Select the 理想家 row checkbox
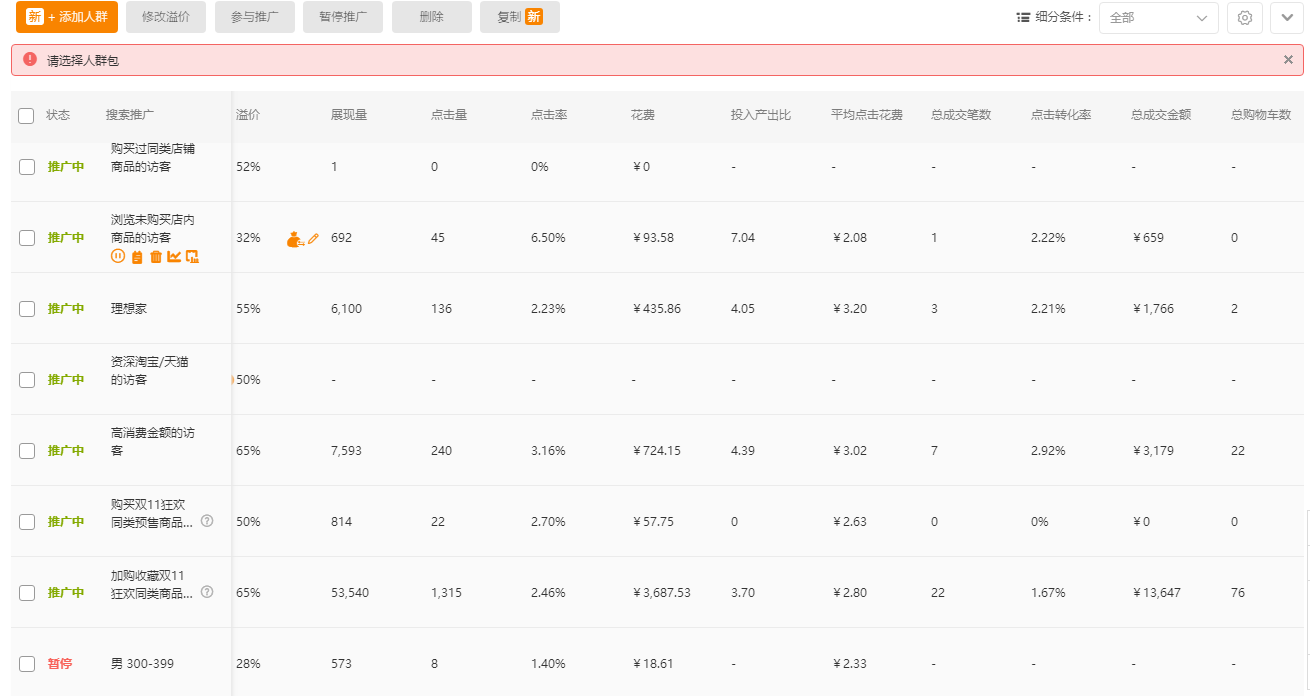Image resolution: width=1310 pixels, height=696 pixels. pyautogui.click(x=27, y=309)
